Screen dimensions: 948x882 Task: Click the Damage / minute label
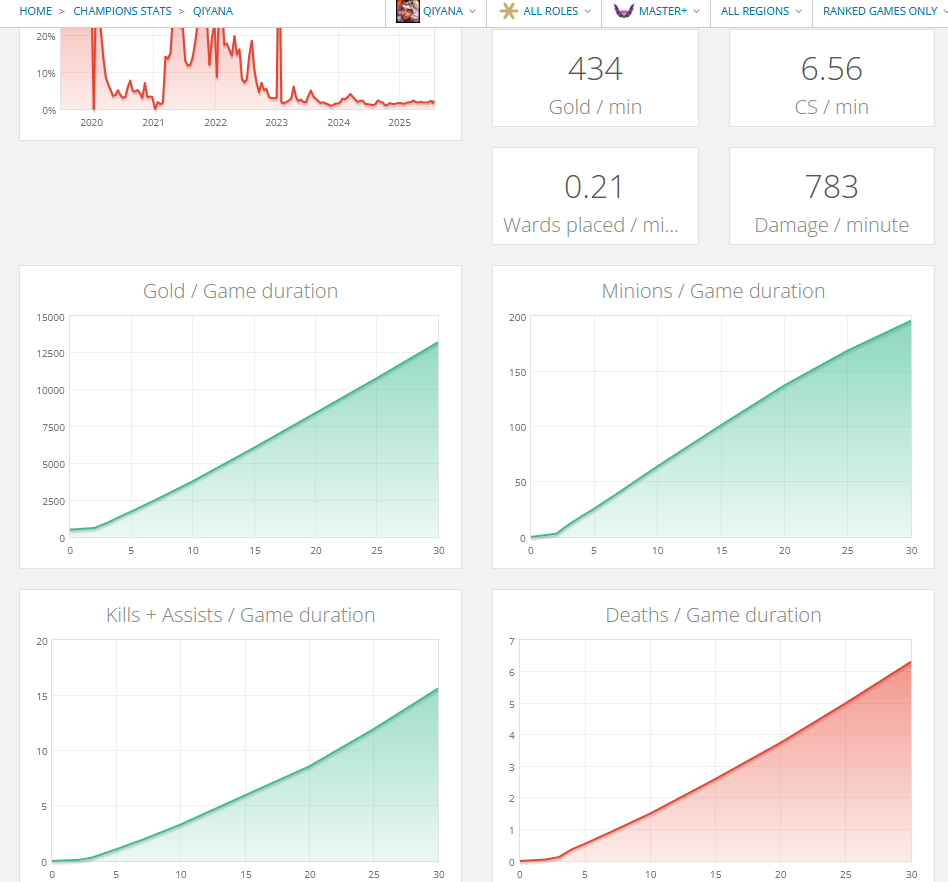click(832, 225)
